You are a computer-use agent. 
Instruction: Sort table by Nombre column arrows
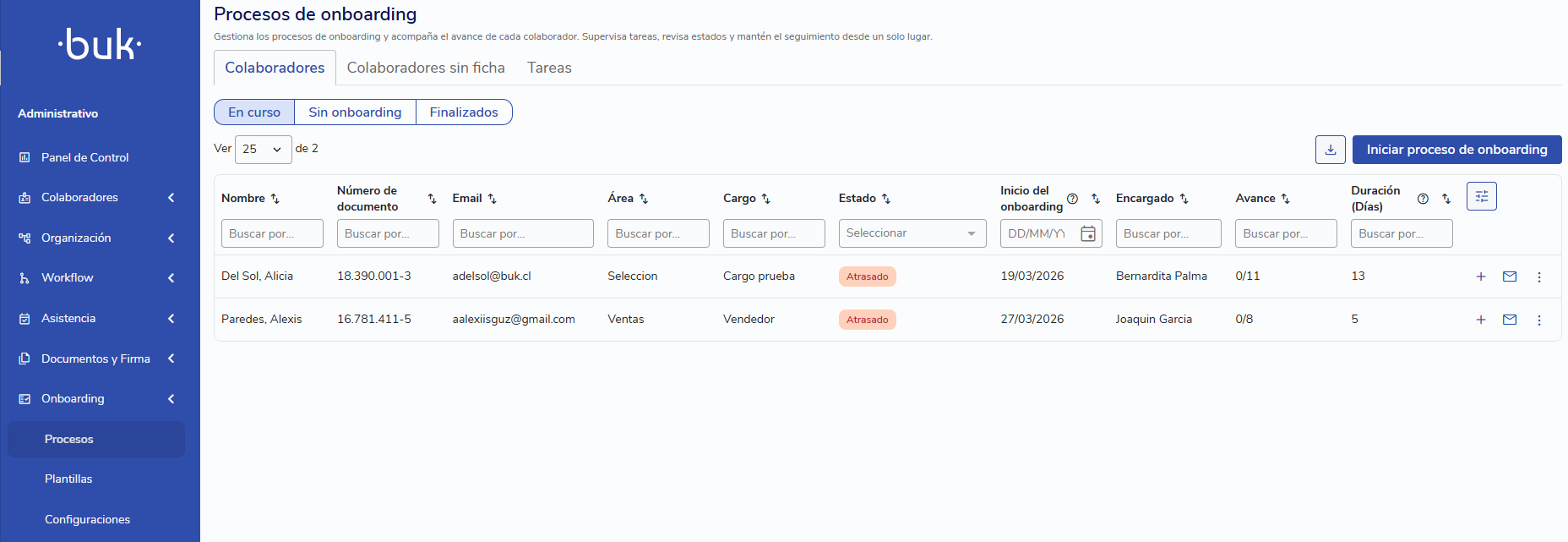pyautogui.click(x=275, y=199)
